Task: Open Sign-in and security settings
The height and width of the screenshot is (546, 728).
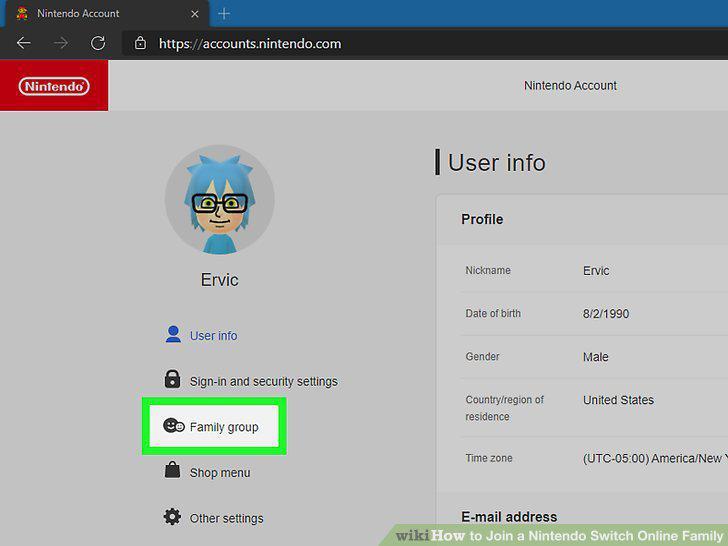Action: point(264,381)
